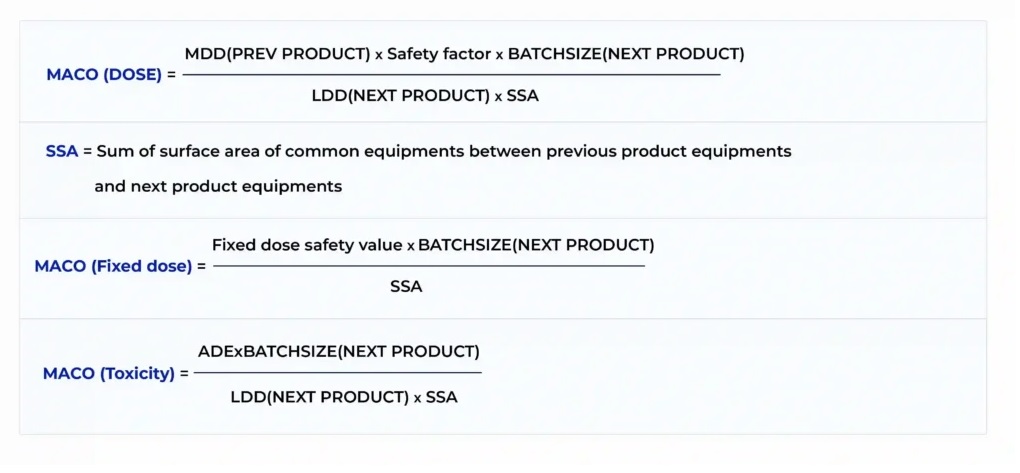This screenshot has height=473, width=1020.
Task: Click the MACO (Toxicity) fraction line
Action: 337,373
